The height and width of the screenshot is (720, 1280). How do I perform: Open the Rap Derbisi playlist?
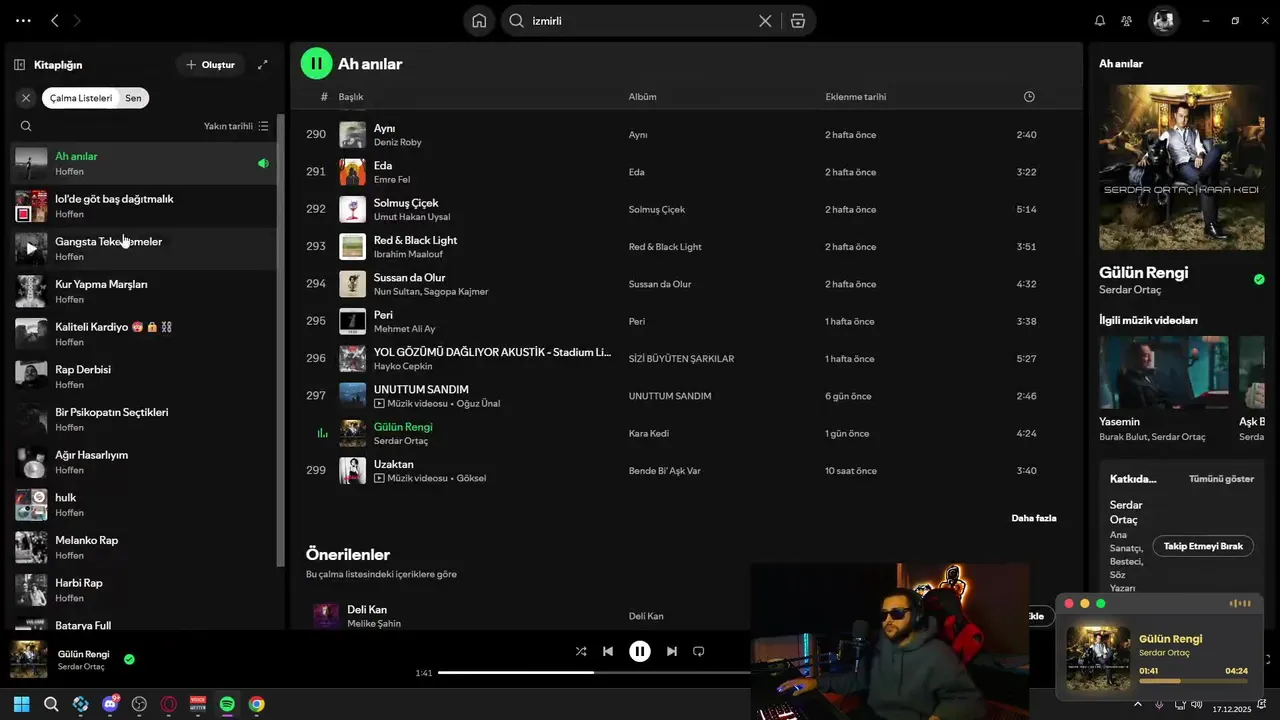point(145,376)
